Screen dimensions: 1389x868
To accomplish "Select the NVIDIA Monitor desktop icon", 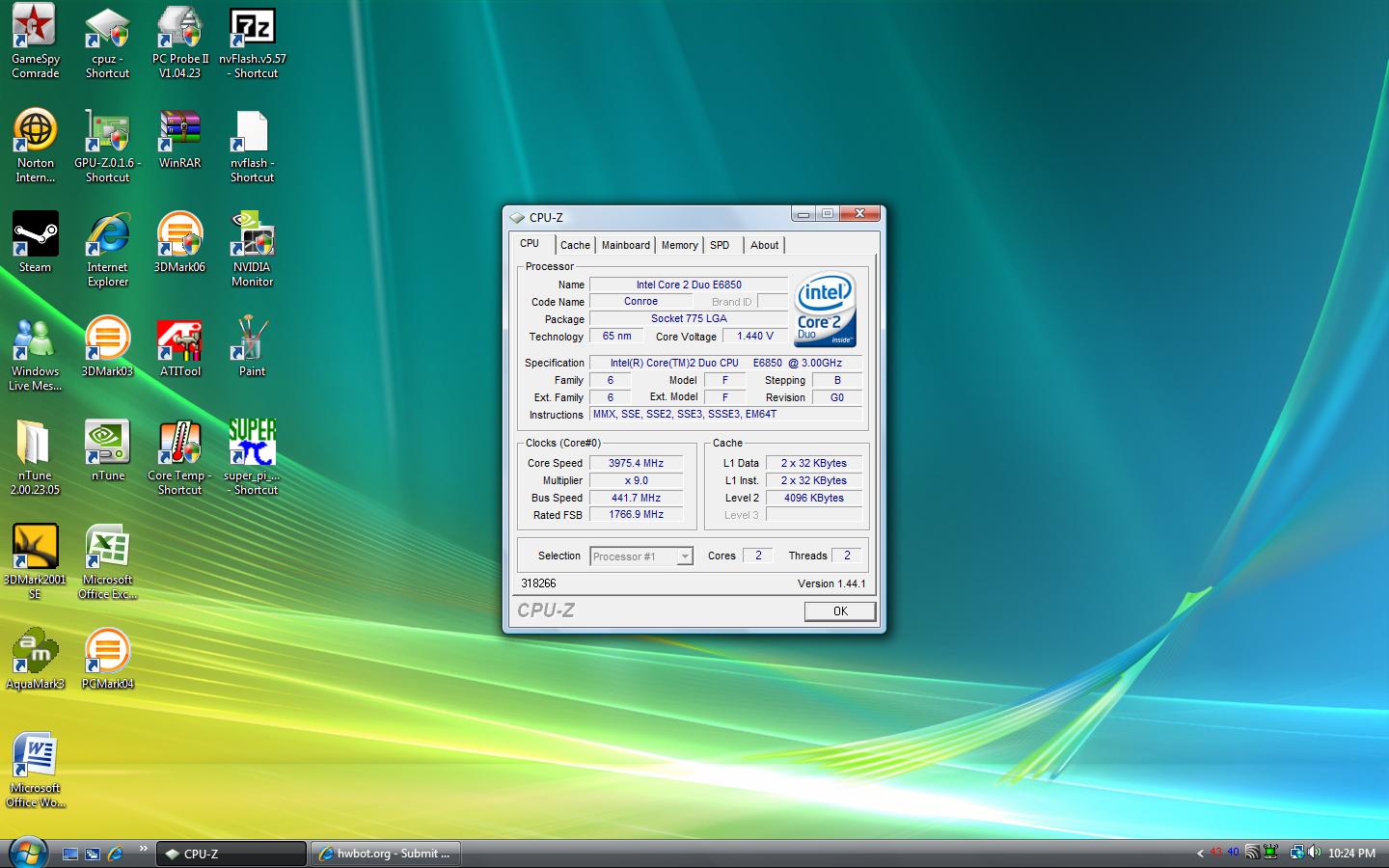I will [252, 249].
